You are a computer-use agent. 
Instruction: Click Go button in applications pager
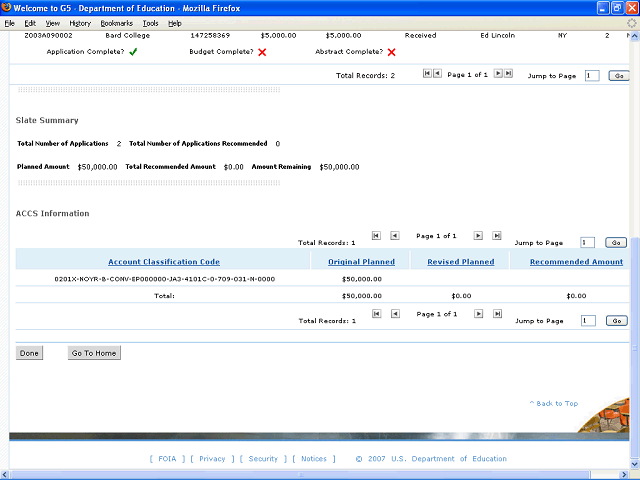tap(619, 76)
